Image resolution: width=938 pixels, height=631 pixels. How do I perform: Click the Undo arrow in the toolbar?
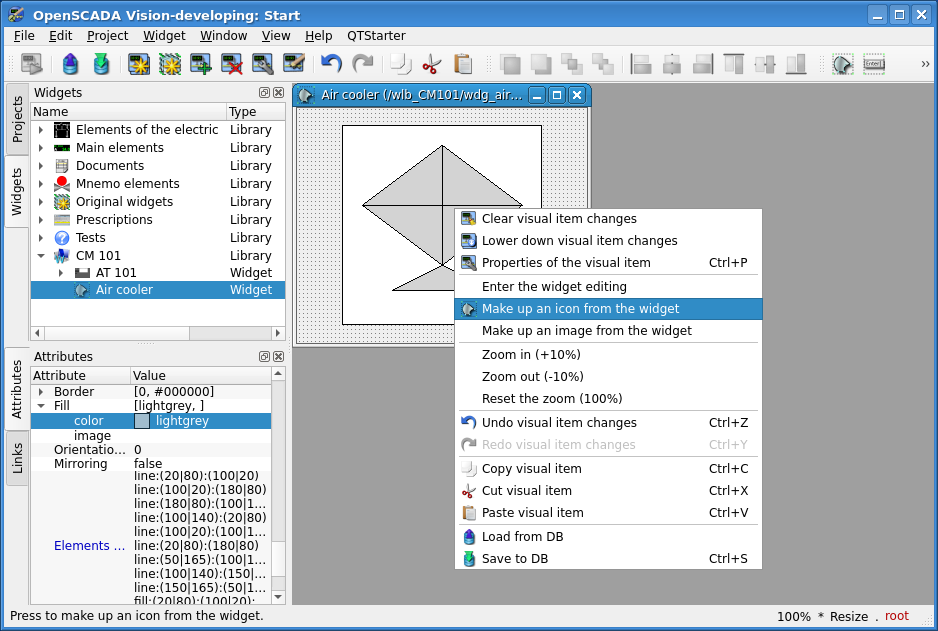coord(332,65)
